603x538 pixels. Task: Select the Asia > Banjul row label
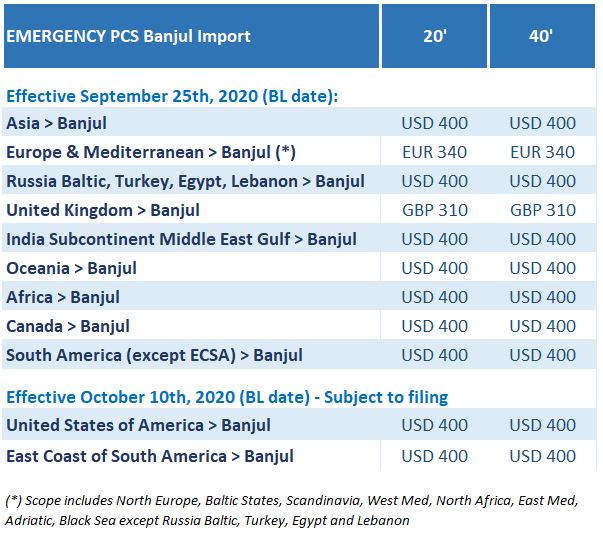pos(56,123)
